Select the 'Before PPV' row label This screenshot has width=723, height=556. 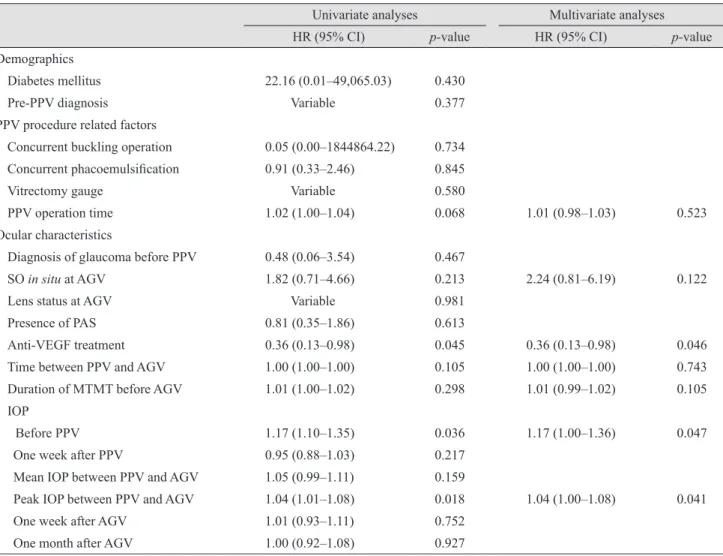click(47, 433)
